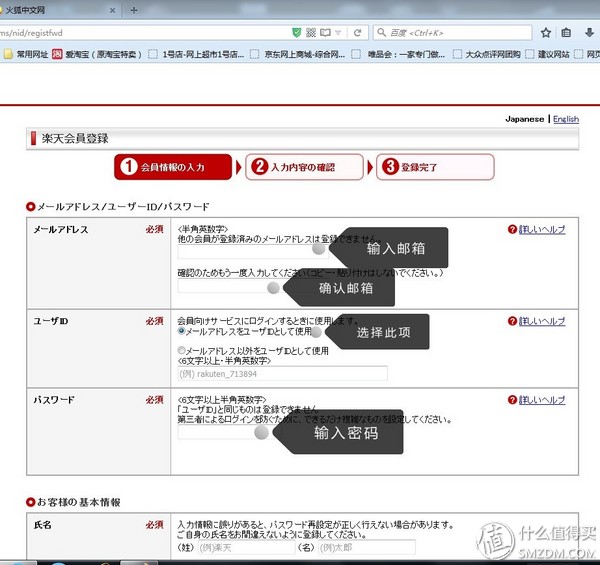Open 建议网站 bookmark

[x=547, y=54]
